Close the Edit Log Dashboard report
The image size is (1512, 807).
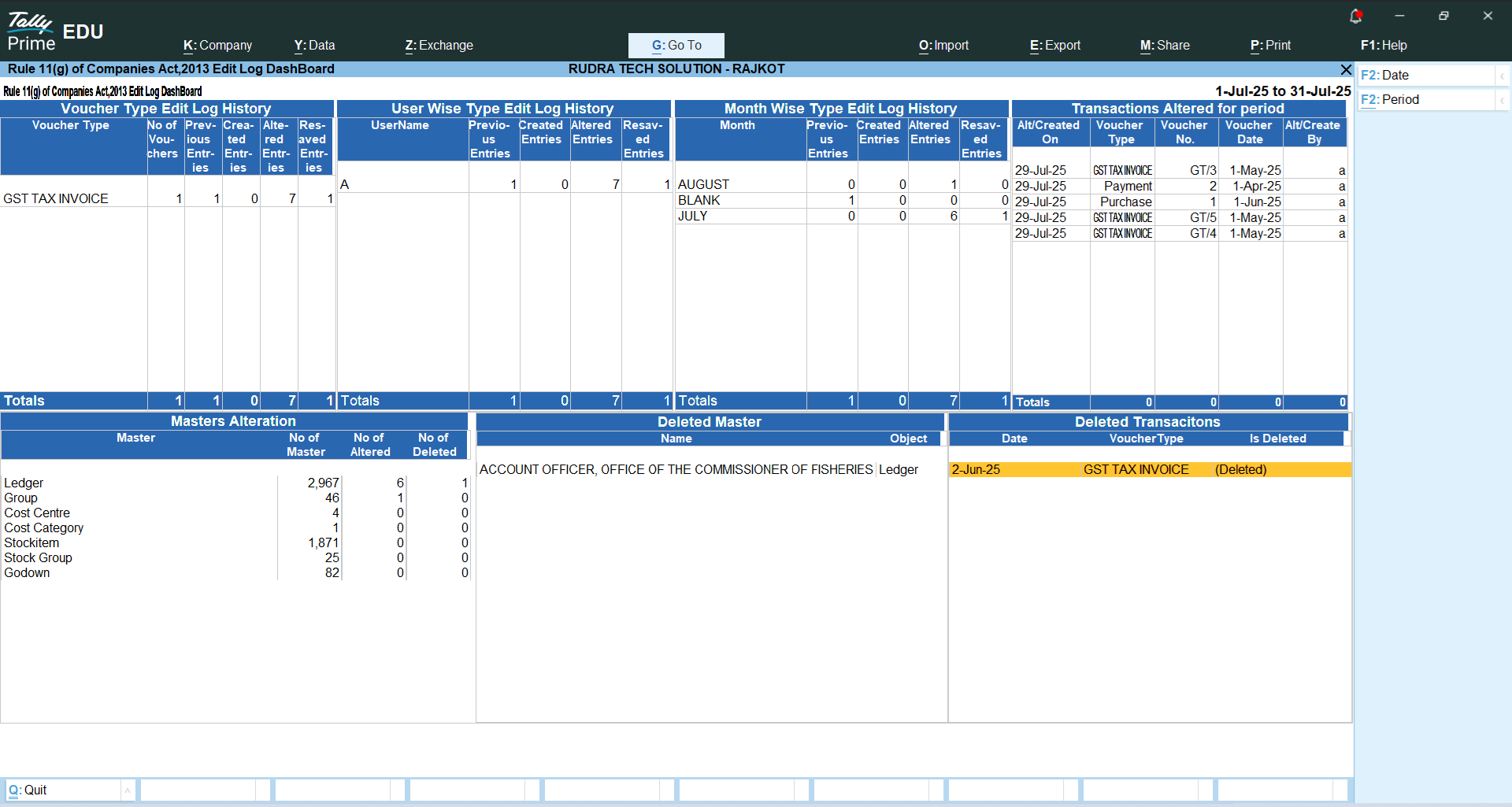(x=1346, y=69)
